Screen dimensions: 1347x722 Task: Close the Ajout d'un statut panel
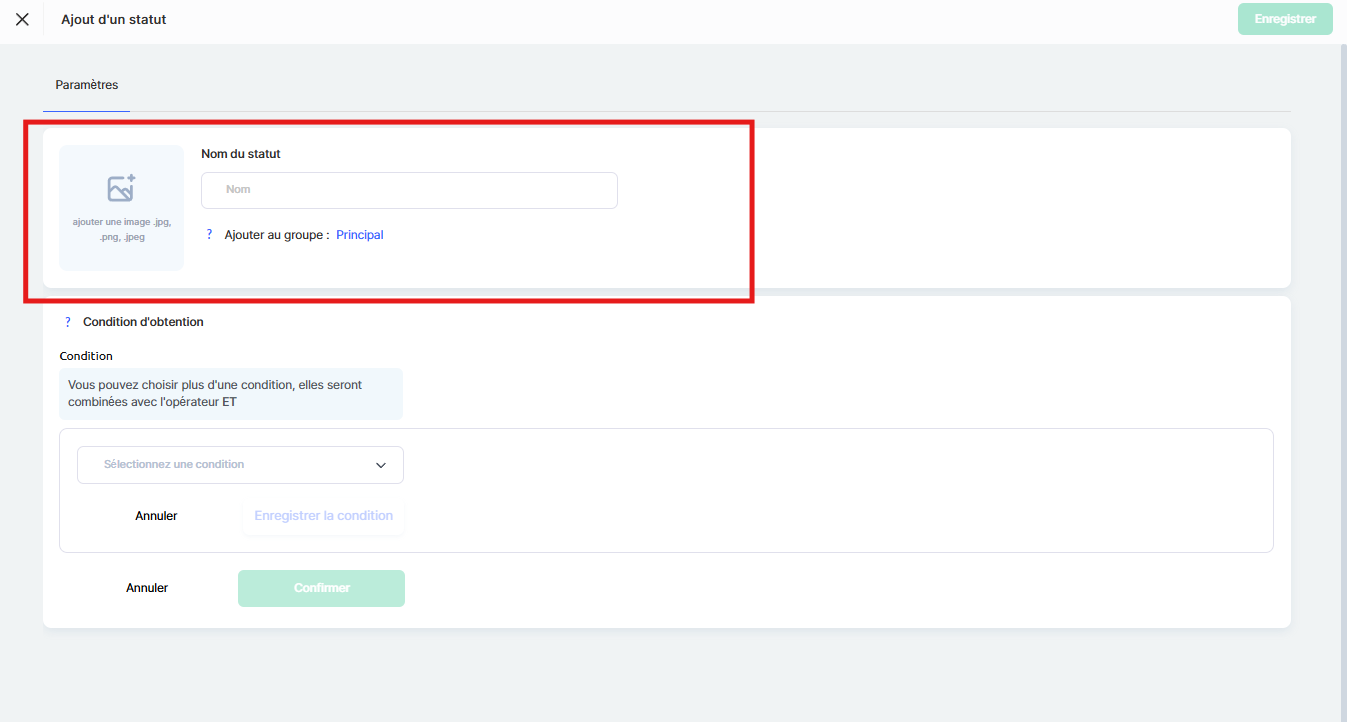(x=22, y=19)
